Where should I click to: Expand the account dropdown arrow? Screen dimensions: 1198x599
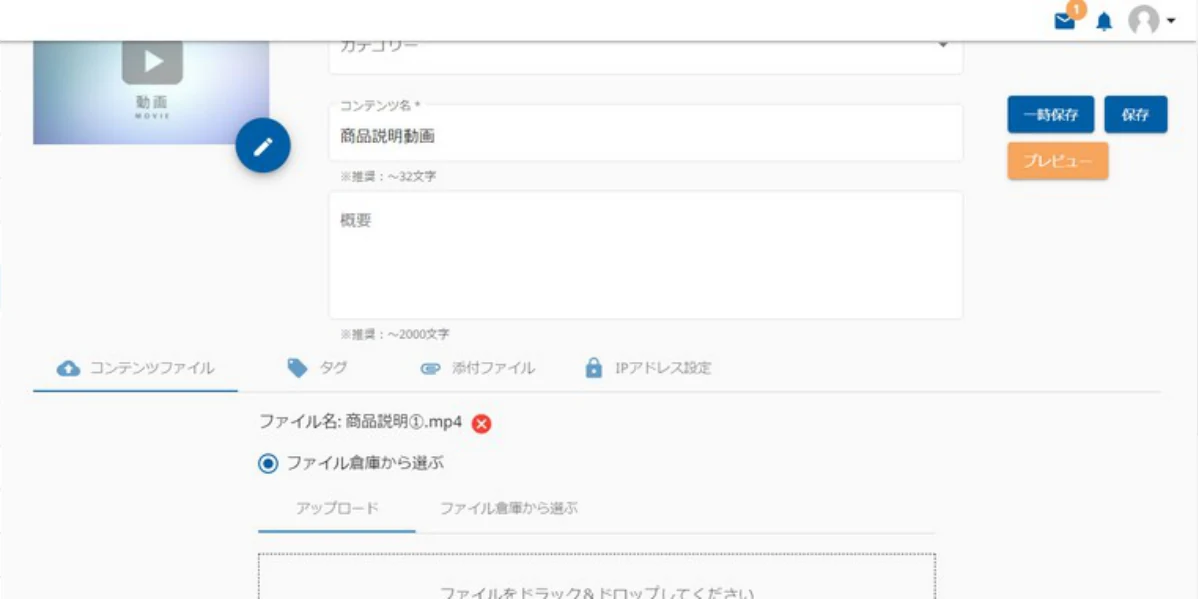pyautogui.click(x=1171, y=21)
